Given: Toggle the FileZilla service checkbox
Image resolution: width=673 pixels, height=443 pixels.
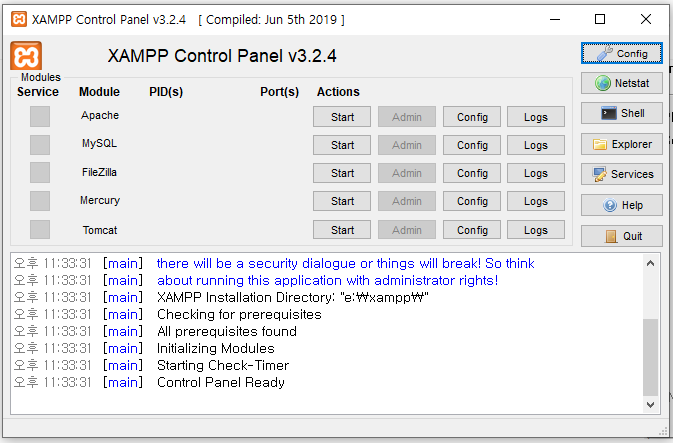Looking at the screenshot, I should point(40,173).
